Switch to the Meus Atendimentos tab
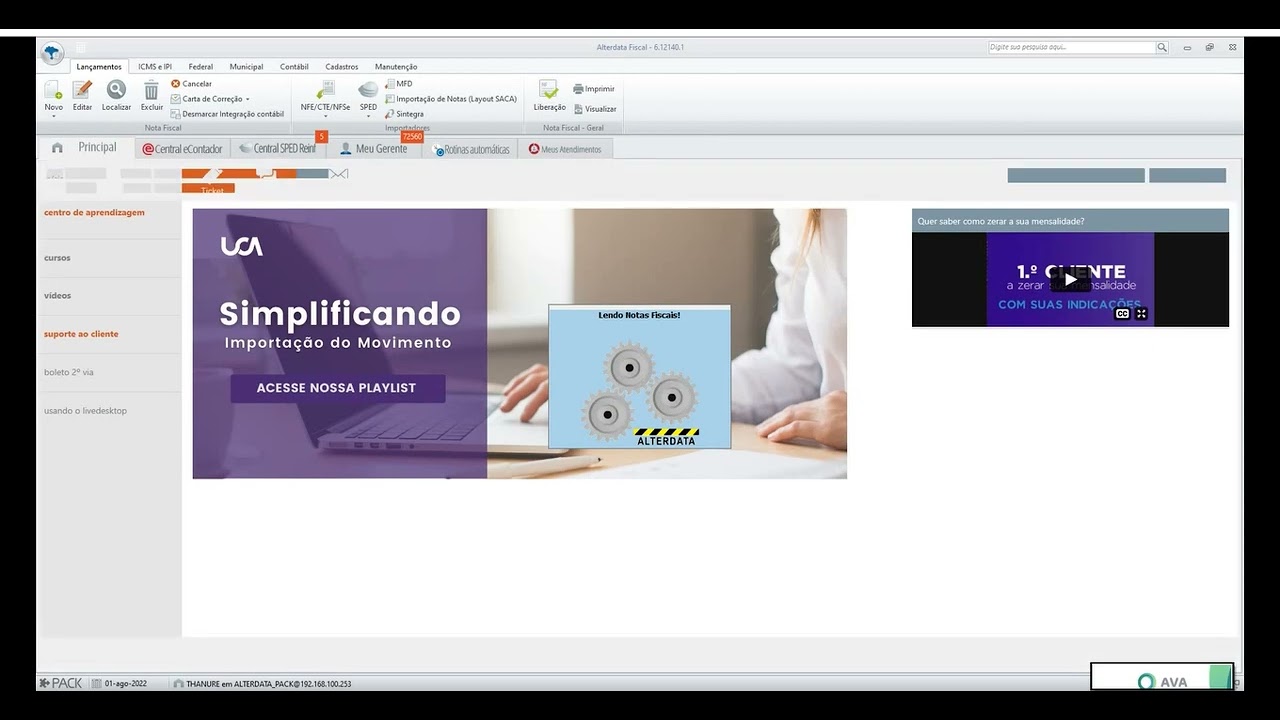The image size is (1280, 720). coord(565,149)
